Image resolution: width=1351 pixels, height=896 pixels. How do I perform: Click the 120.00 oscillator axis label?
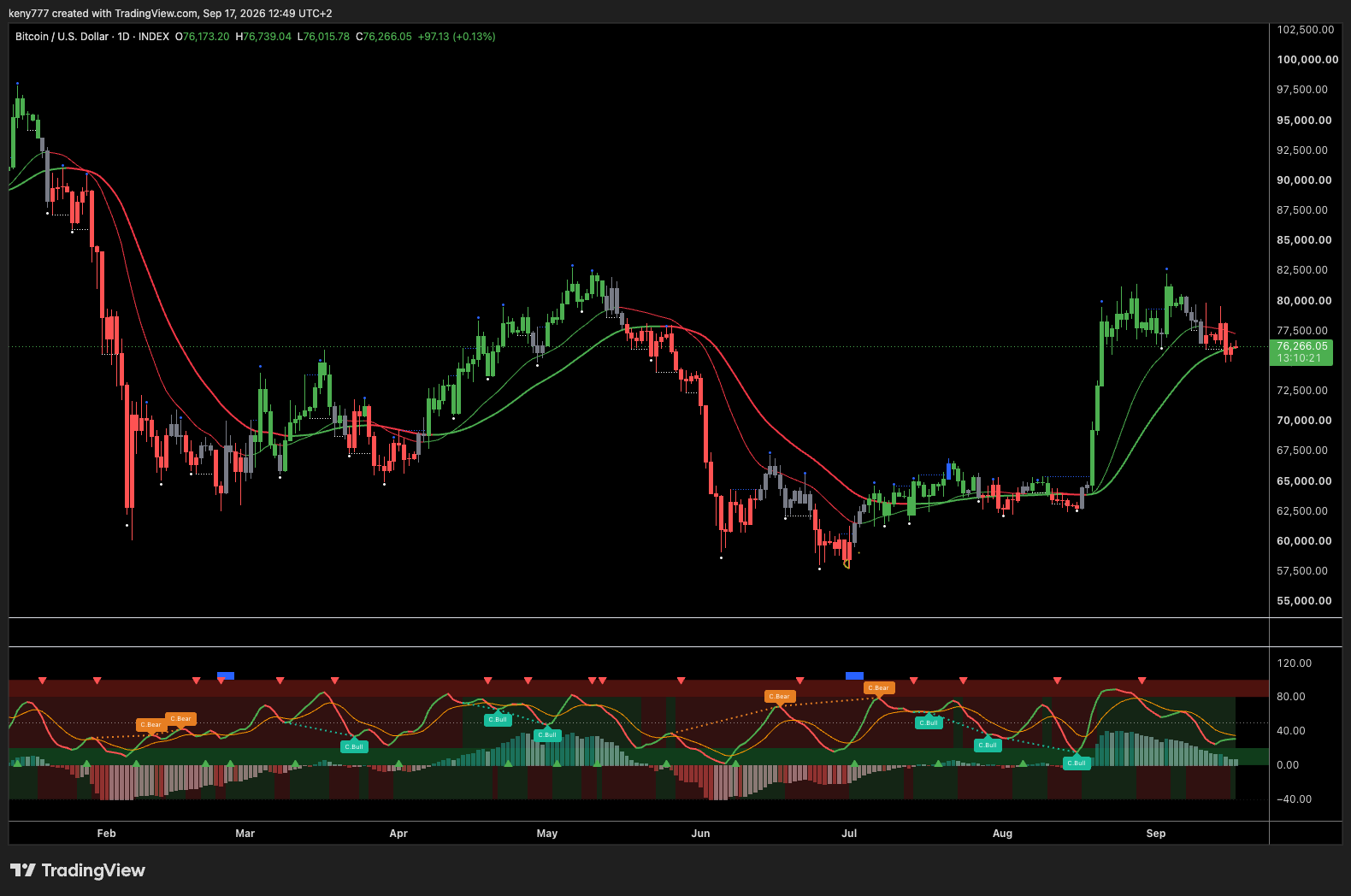(1294, 663)
